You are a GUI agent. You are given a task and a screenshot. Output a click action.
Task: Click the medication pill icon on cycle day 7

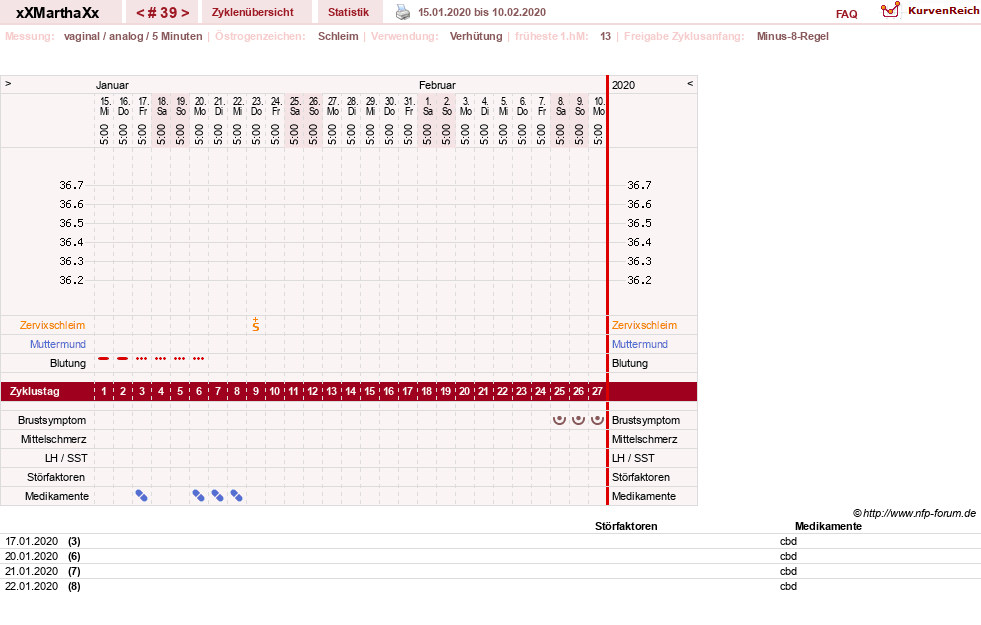217,495
